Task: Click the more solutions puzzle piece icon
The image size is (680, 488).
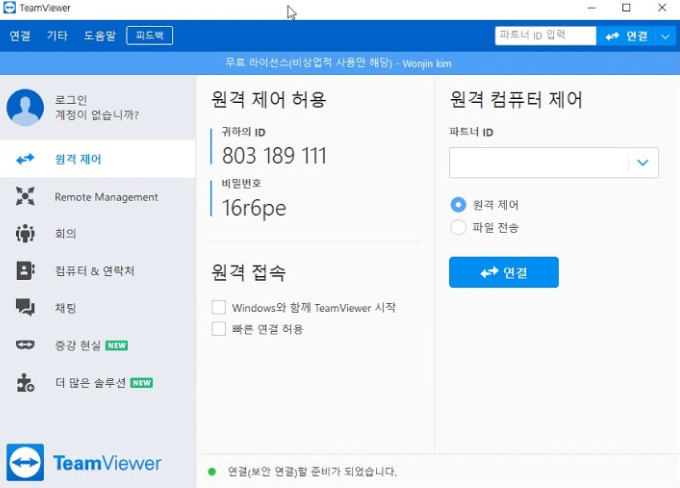Action: tap(25, 383)
